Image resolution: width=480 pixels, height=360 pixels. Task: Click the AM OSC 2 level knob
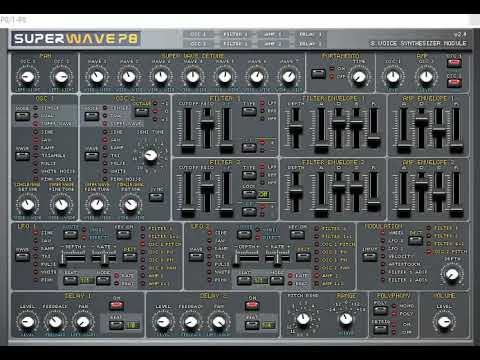coord(426,77)
